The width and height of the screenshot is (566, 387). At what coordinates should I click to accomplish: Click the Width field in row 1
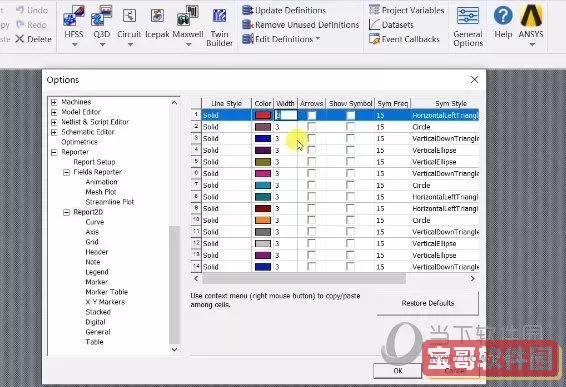pyautogui.click(x=286, y=115)
